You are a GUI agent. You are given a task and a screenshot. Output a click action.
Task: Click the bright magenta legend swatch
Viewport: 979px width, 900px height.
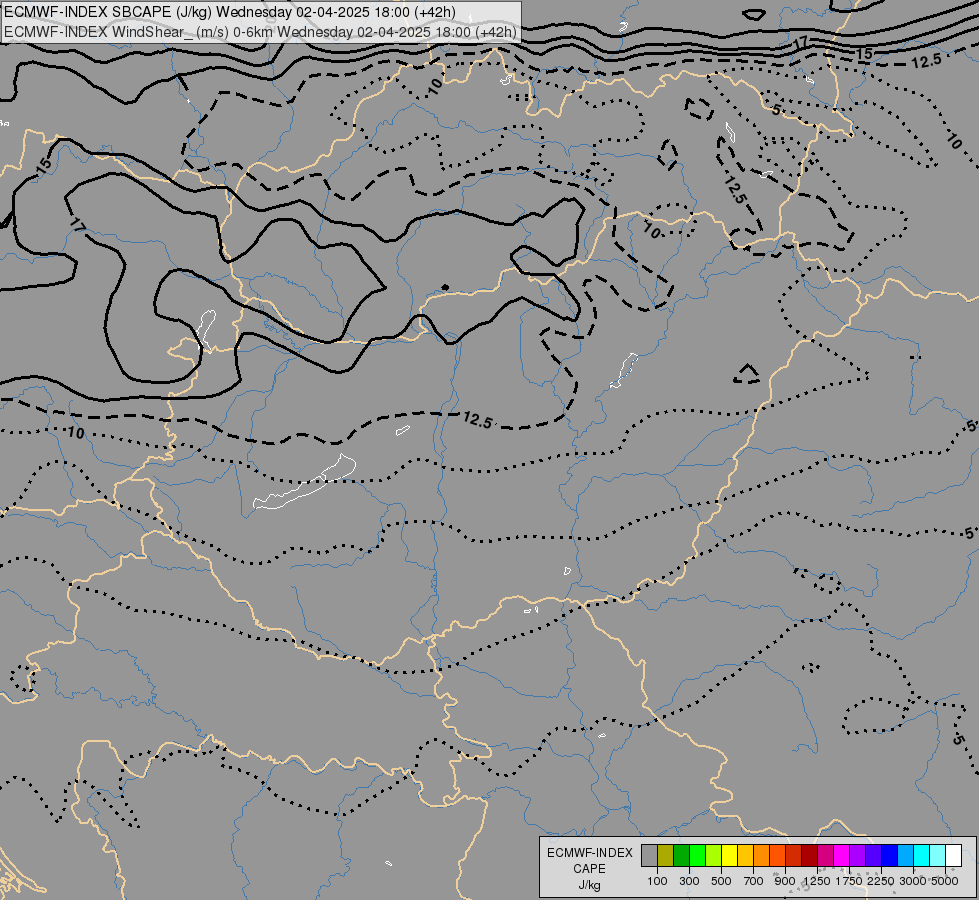tap(841, 855)
